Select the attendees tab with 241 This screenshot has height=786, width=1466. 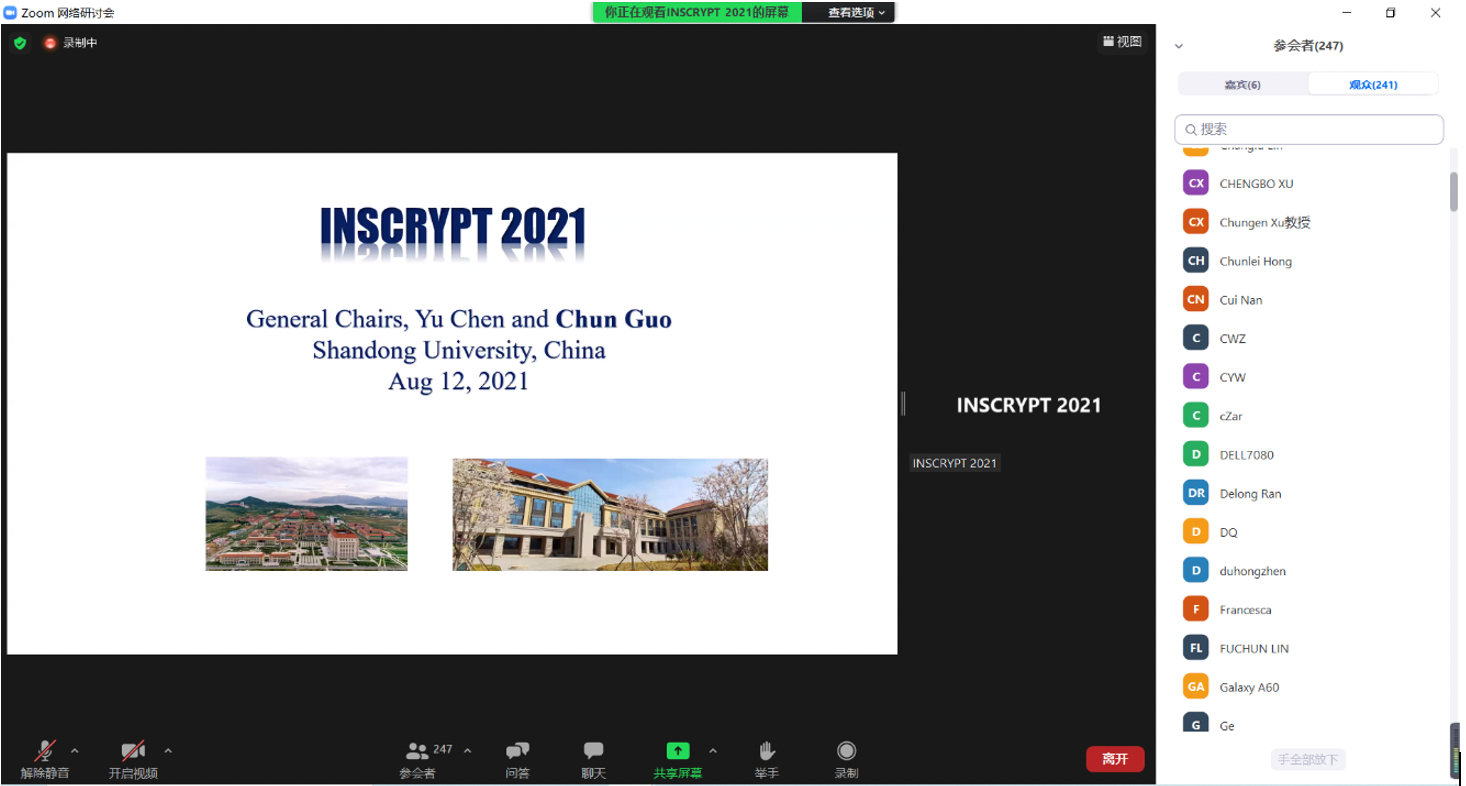click(x=1373, y=85)
